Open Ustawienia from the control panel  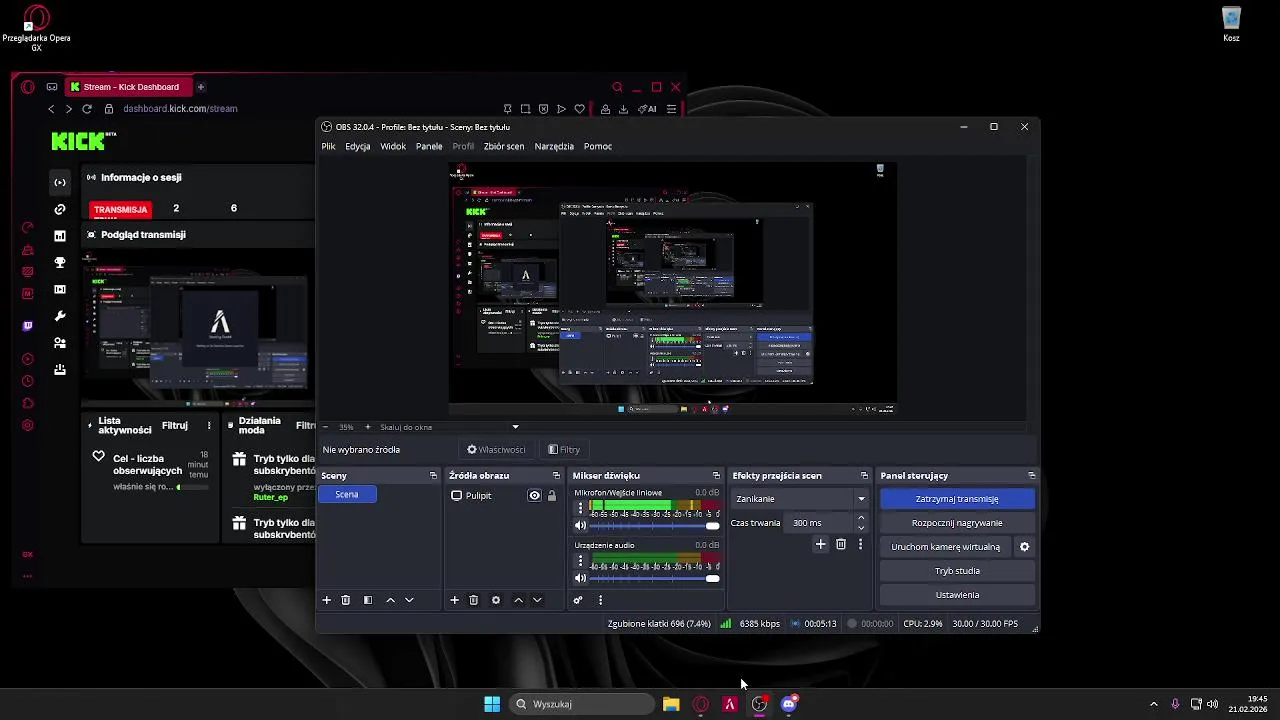(x=957, y=595)
